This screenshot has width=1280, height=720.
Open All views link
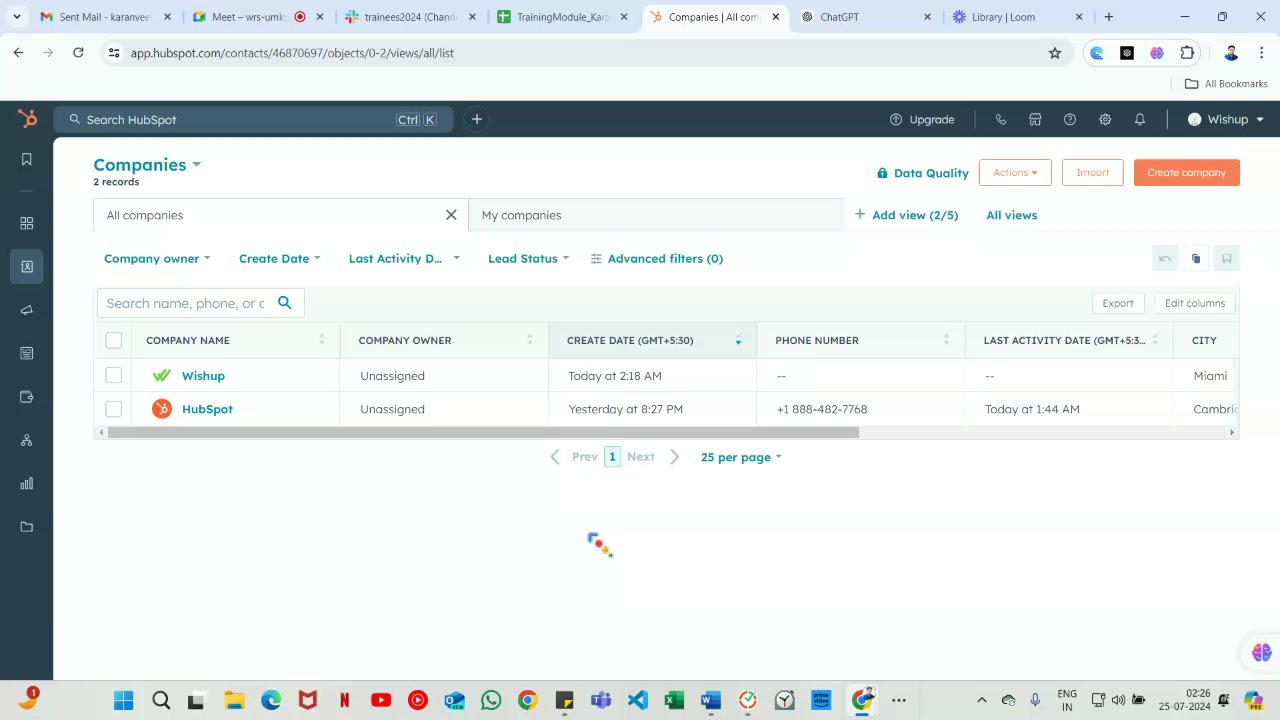point(1012,215)
